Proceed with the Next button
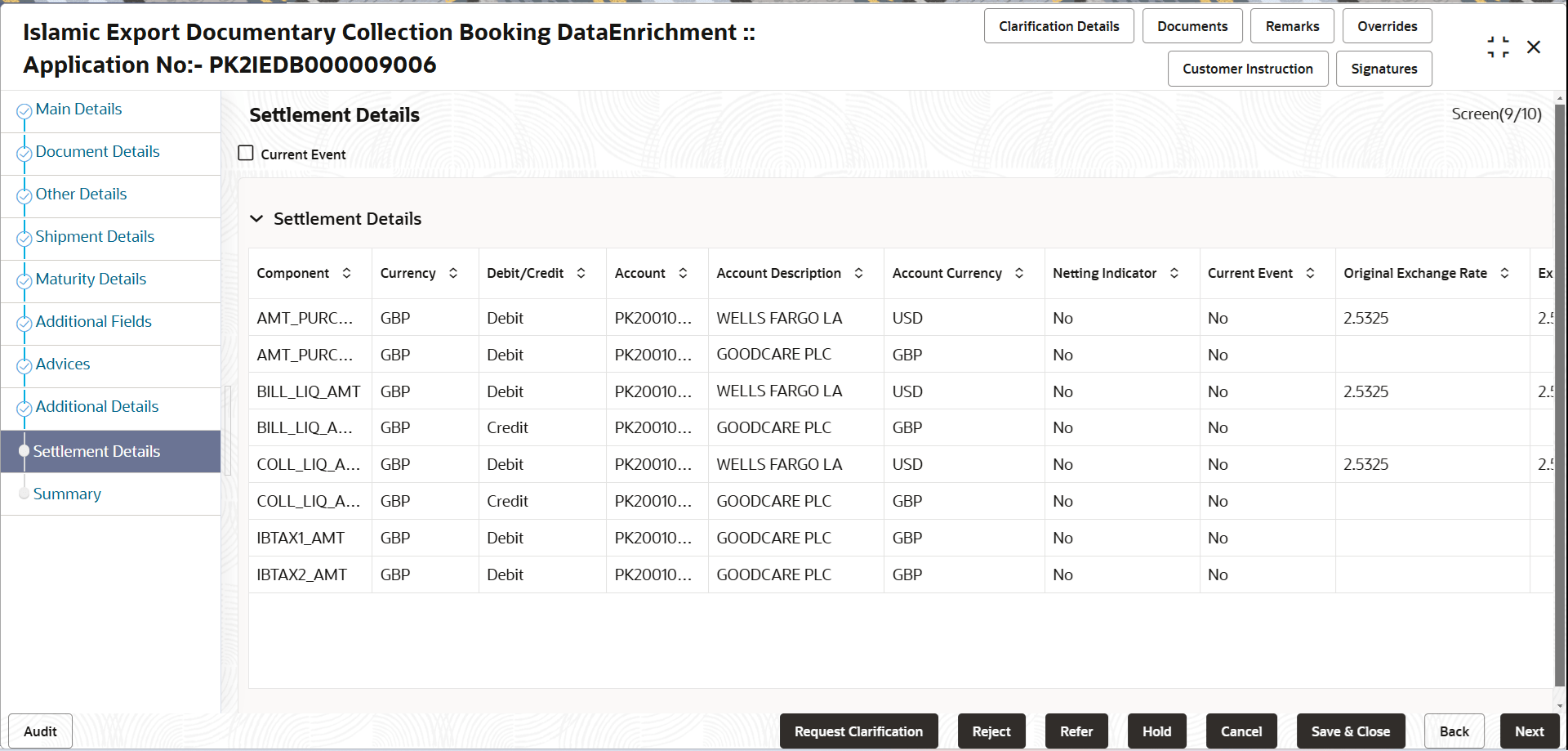Viewport: 1568px width, 751px height. (x=1530, y=731)
